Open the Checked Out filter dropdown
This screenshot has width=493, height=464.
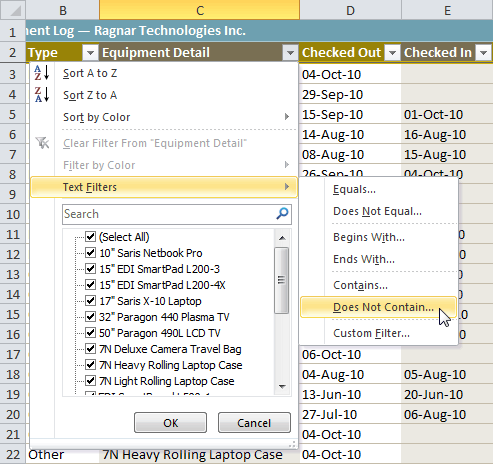tap(392, 52)
